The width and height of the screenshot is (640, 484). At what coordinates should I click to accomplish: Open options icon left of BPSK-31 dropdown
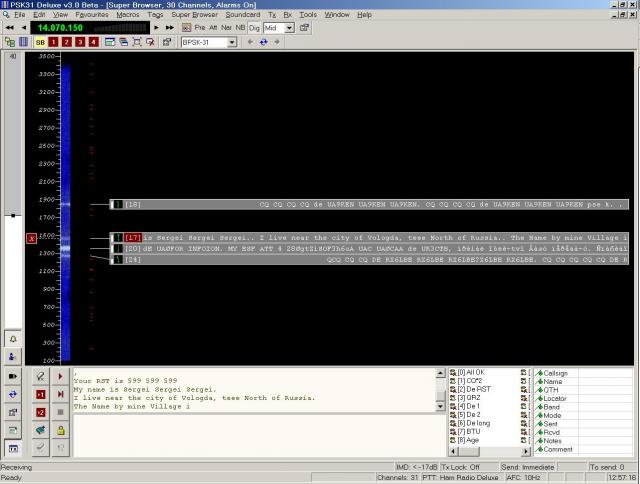point(167,42)
